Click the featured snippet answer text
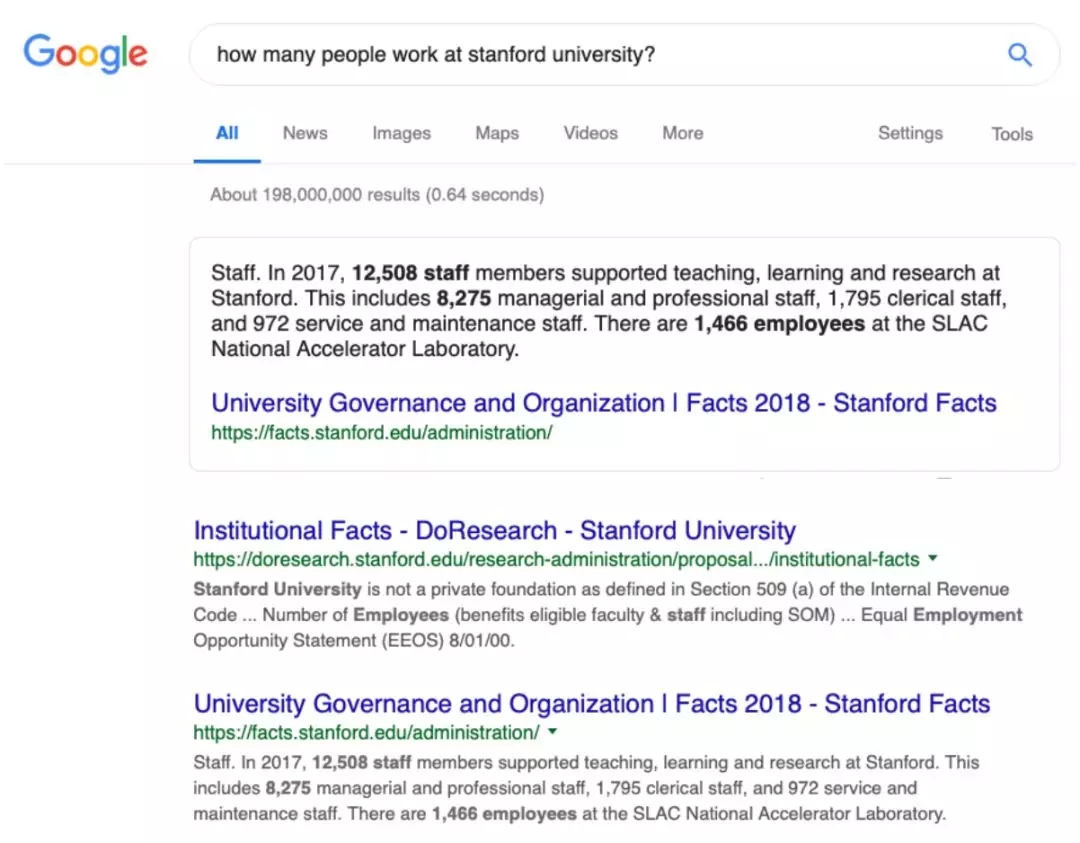Image resolution: width=1080 pixels, height=843 pixels. [609, 311]
